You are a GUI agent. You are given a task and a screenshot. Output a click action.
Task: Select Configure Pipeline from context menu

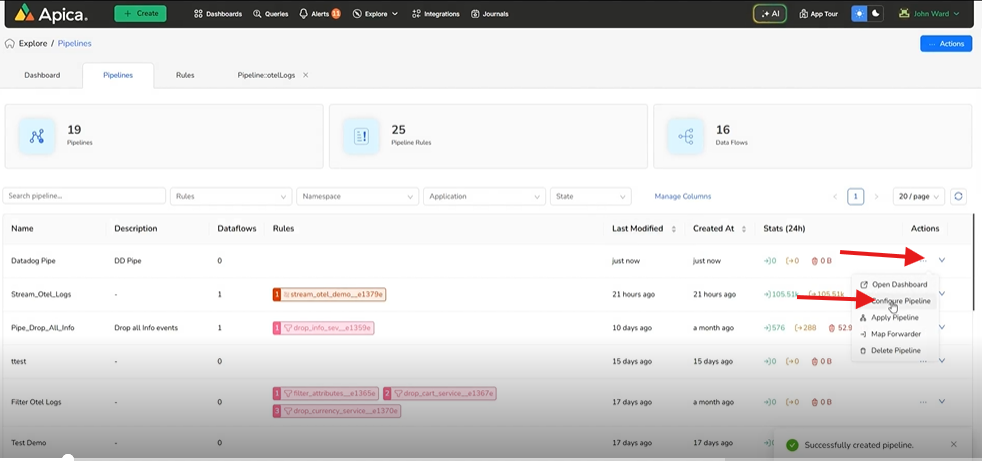tap(900, 301)
